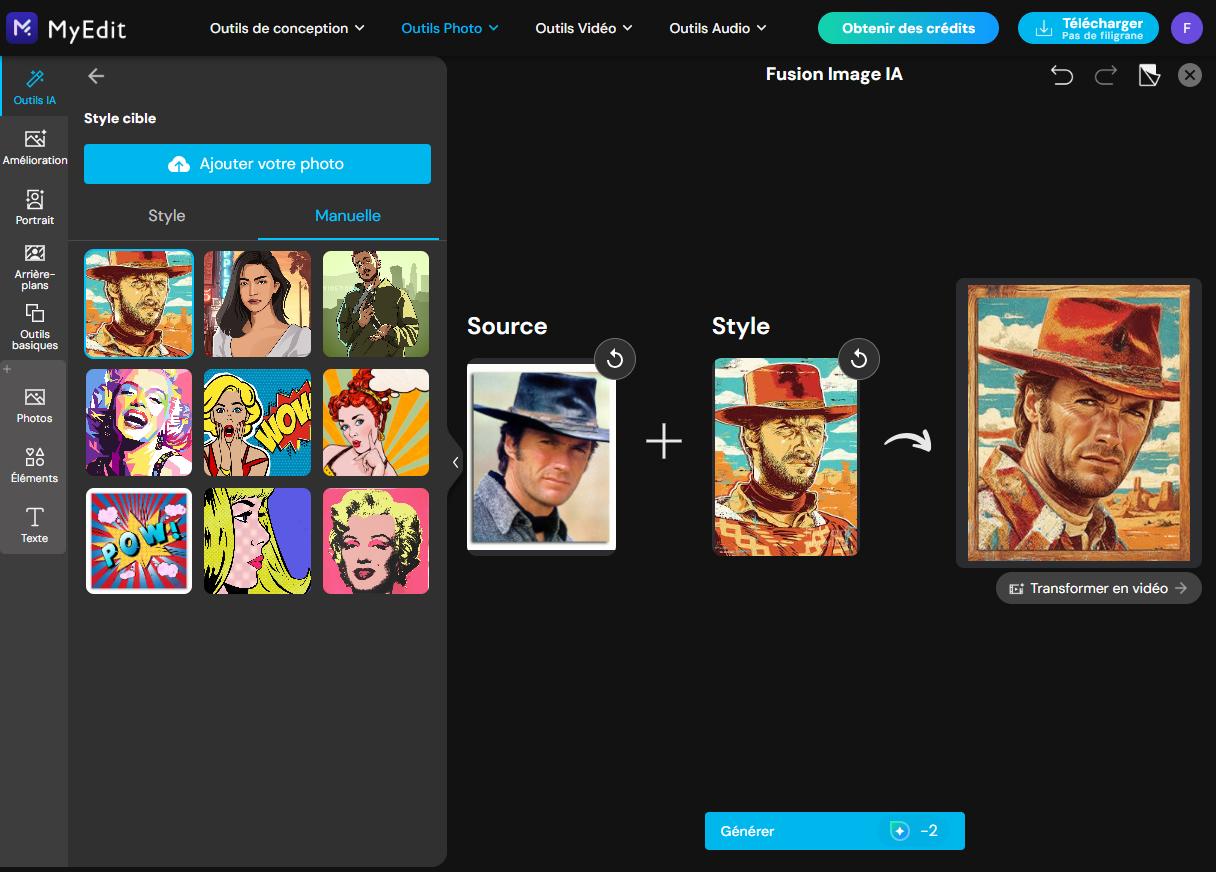The width and height of the screenshot is (1216, 872).
Task: Go back with the left arrow icon
Action: pos(96,76)
